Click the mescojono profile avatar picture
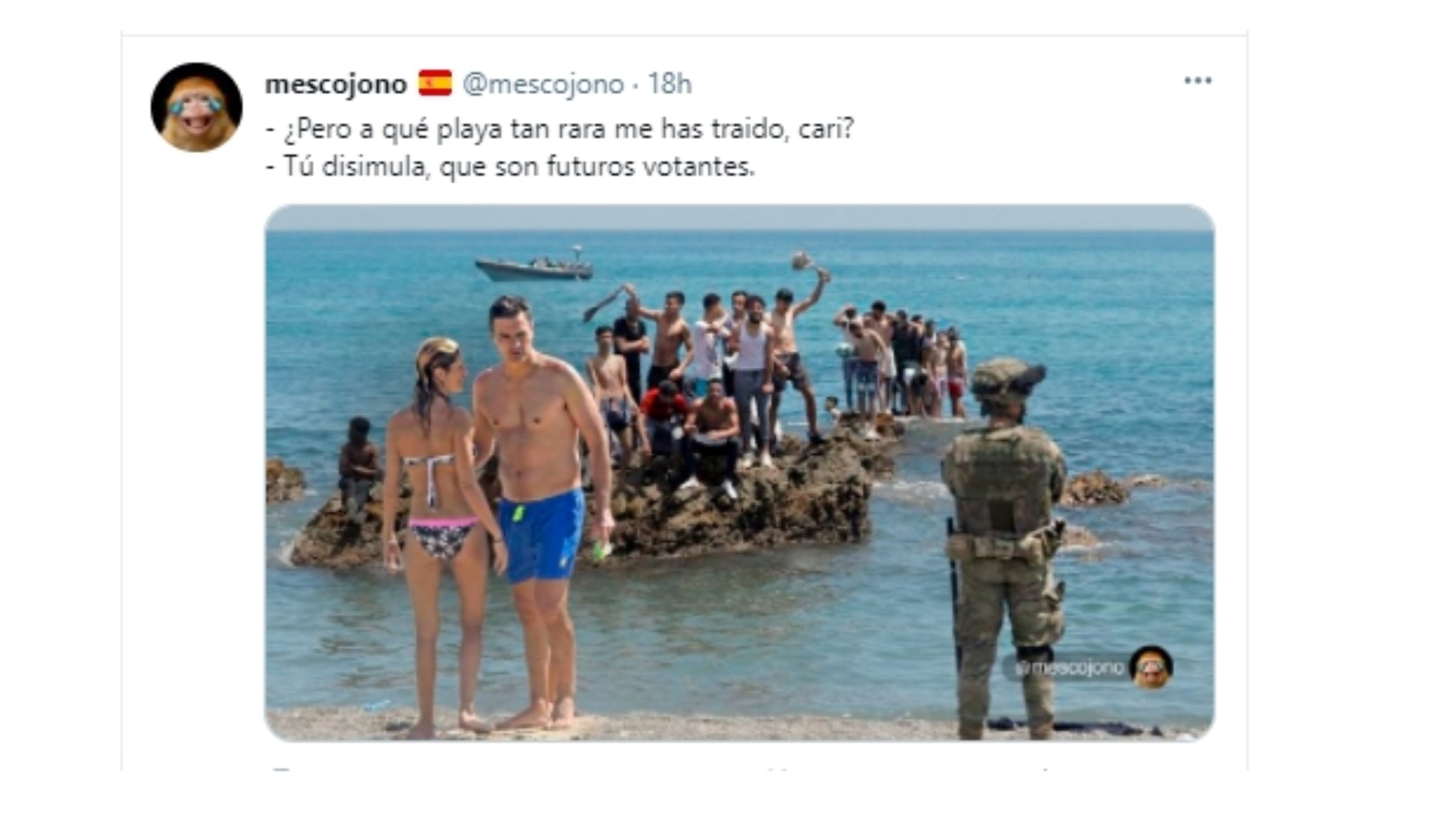This screenshot has width=1456, height=836. pyautogui.click(x=196, y=108)
